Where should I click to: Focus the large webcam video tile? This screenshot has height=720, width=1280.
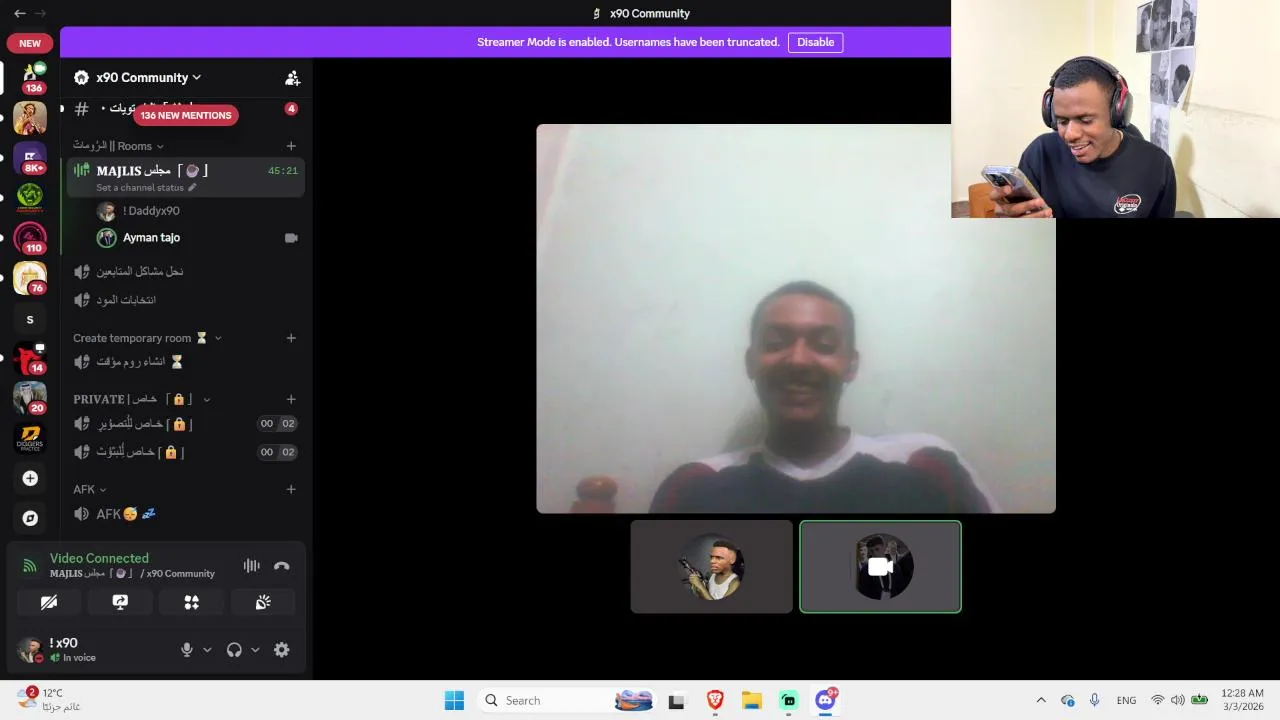[x=796, y=319]
